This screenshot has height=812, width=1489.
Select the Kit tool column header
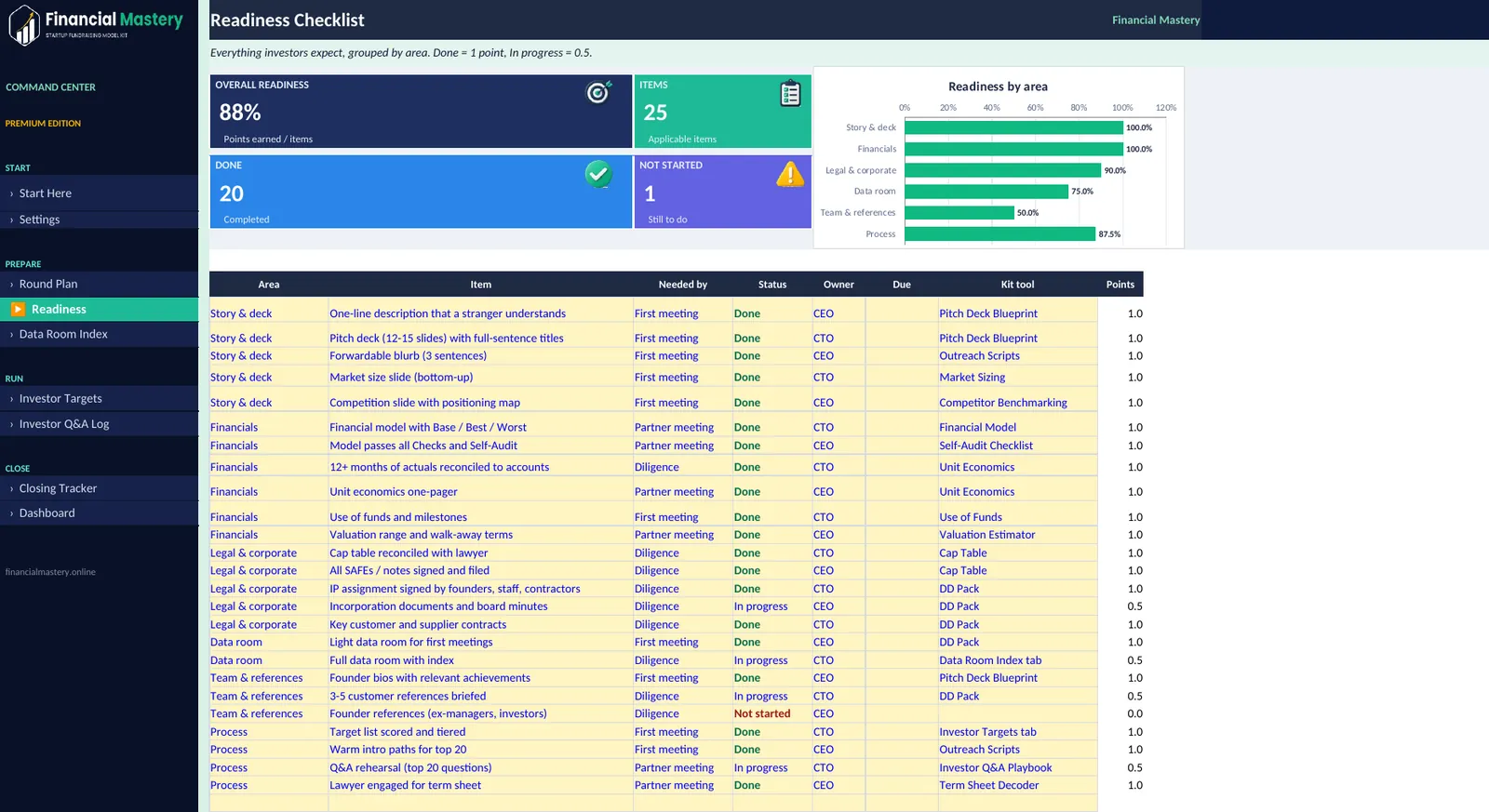click(1017, 285)
